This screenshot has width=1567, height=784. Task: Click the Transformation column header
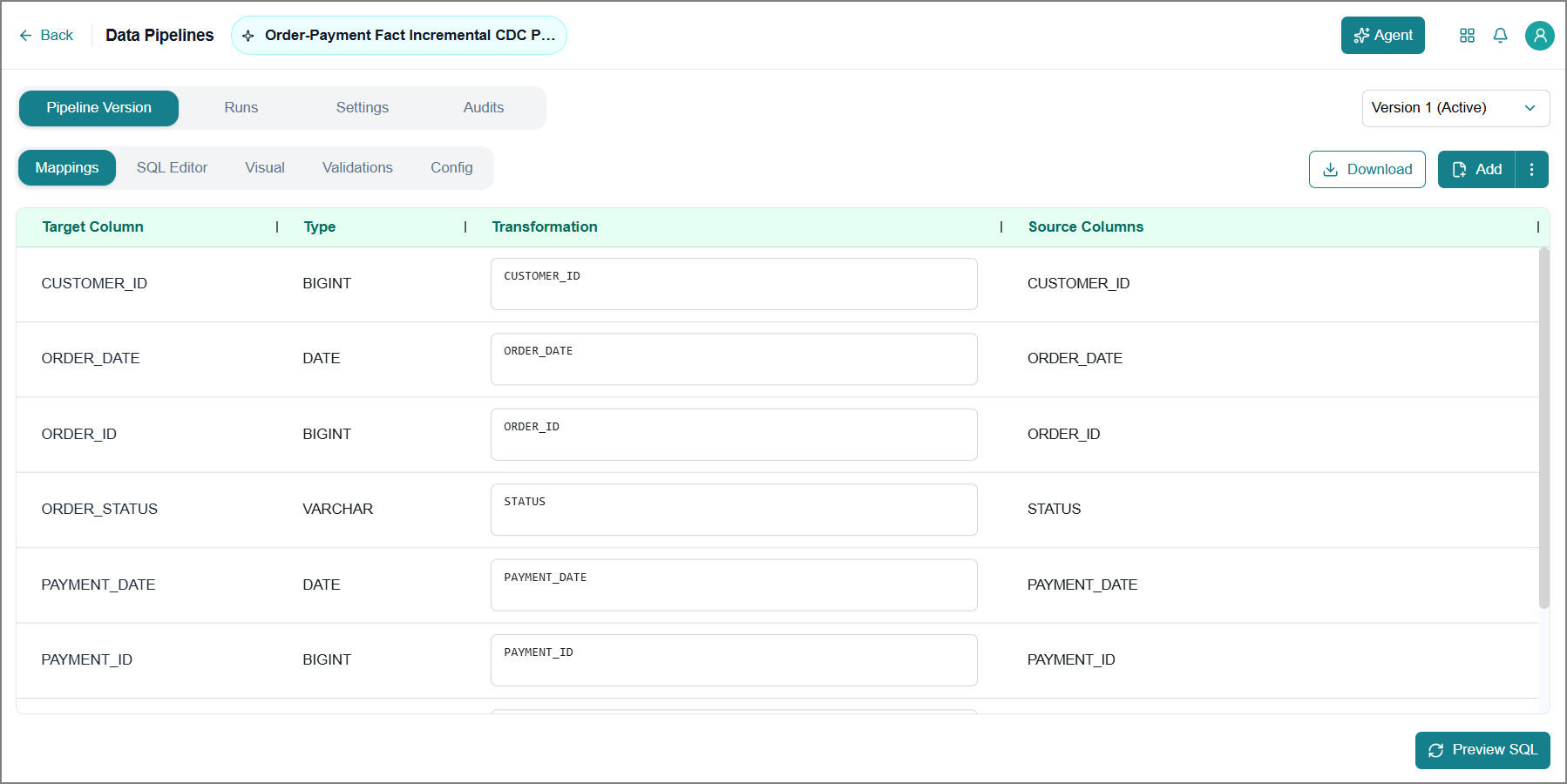coord(545,226)
